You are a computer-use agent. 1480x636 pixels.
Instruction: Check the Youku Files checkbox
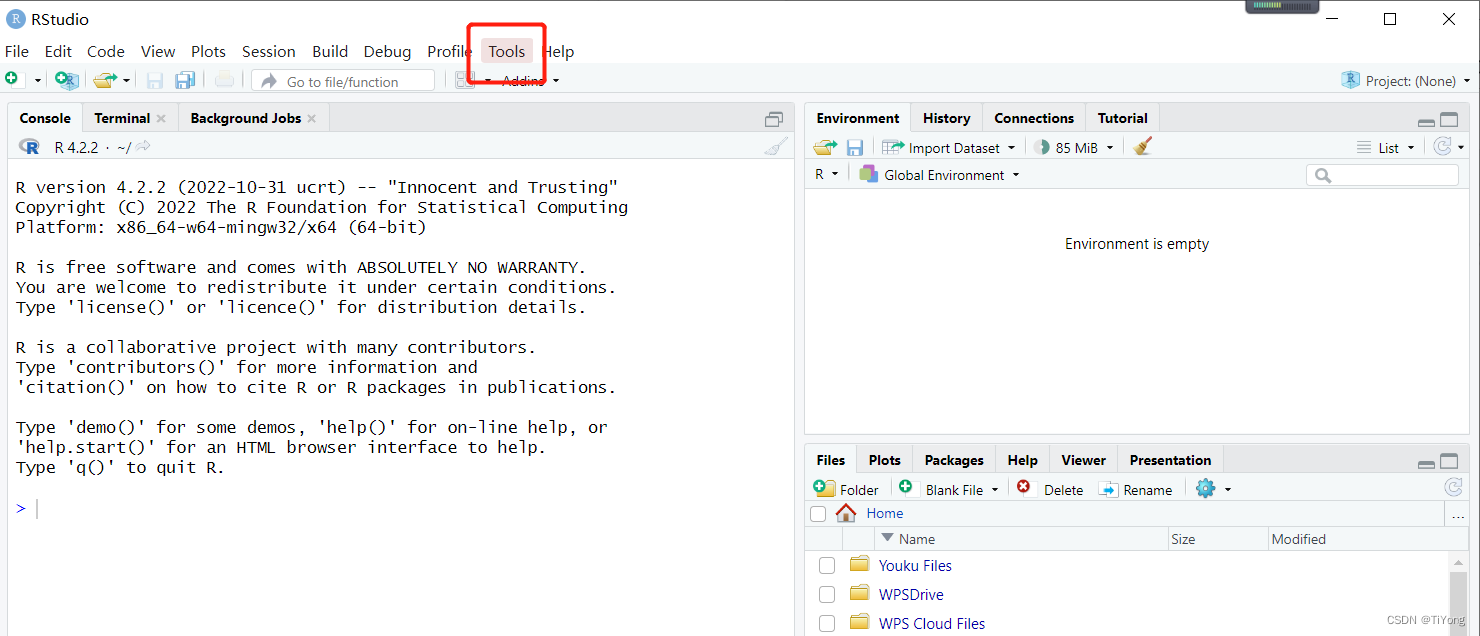point(827,565)
